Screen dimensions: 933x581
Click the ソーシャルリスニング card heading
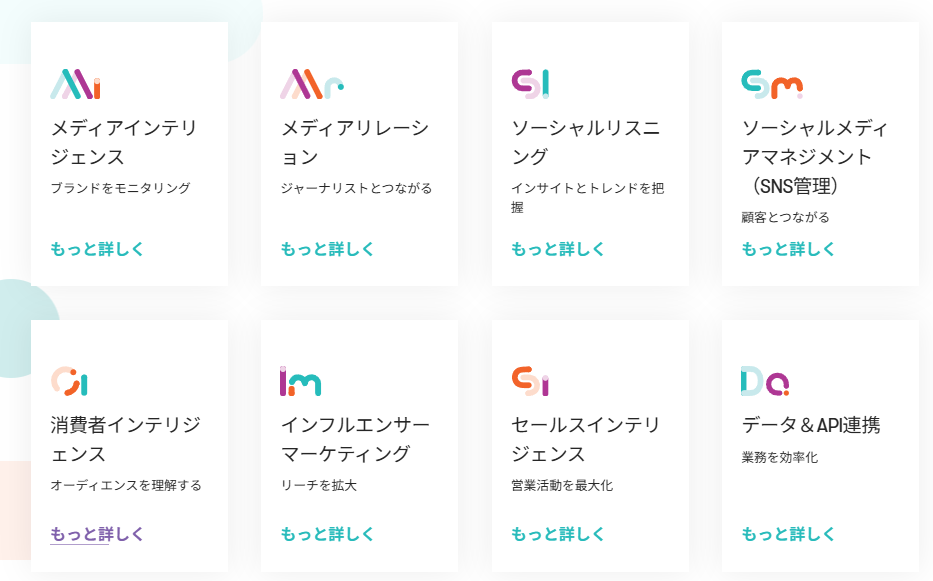585,142
